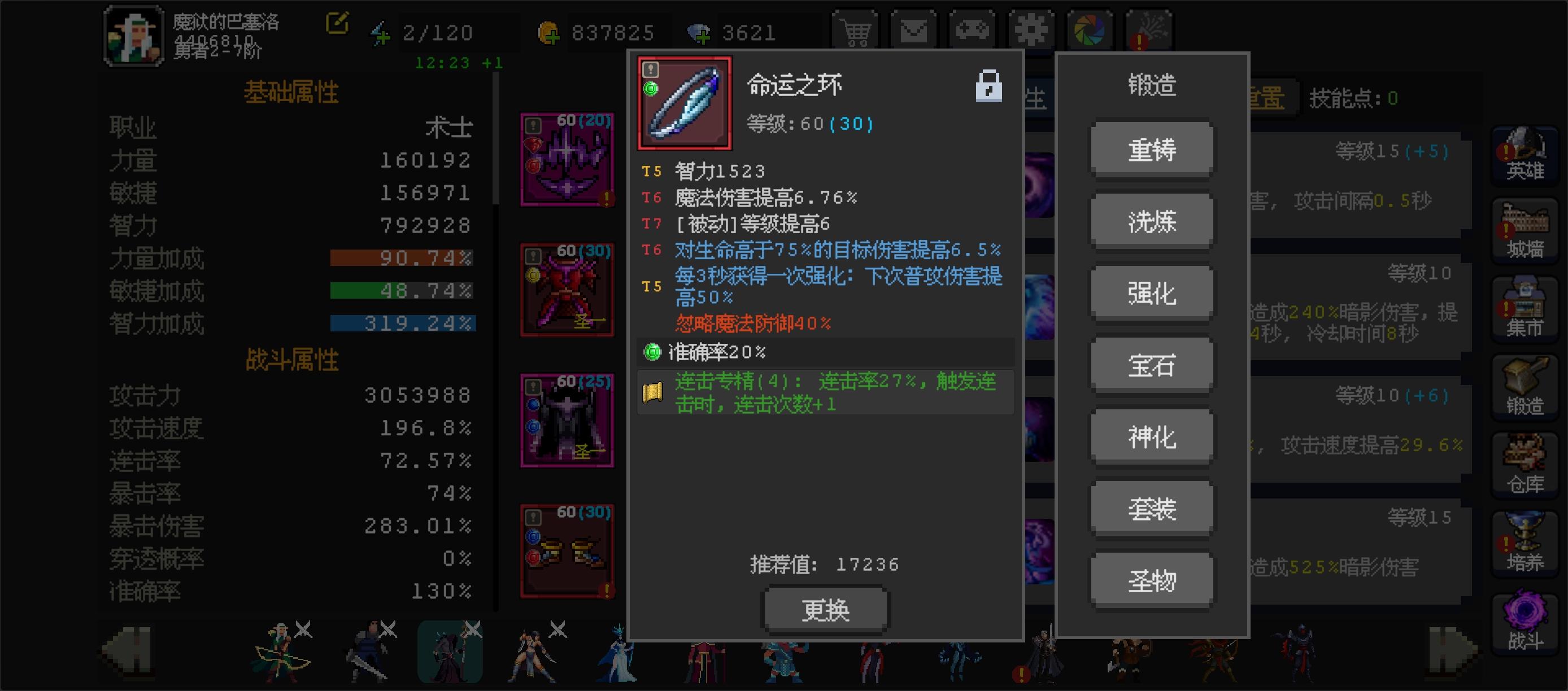Image resolution: width=1568 pixels, height=691 pixels.
Task: Open 仓库 sidebar icon
Action: click(x=1525, y=467)
